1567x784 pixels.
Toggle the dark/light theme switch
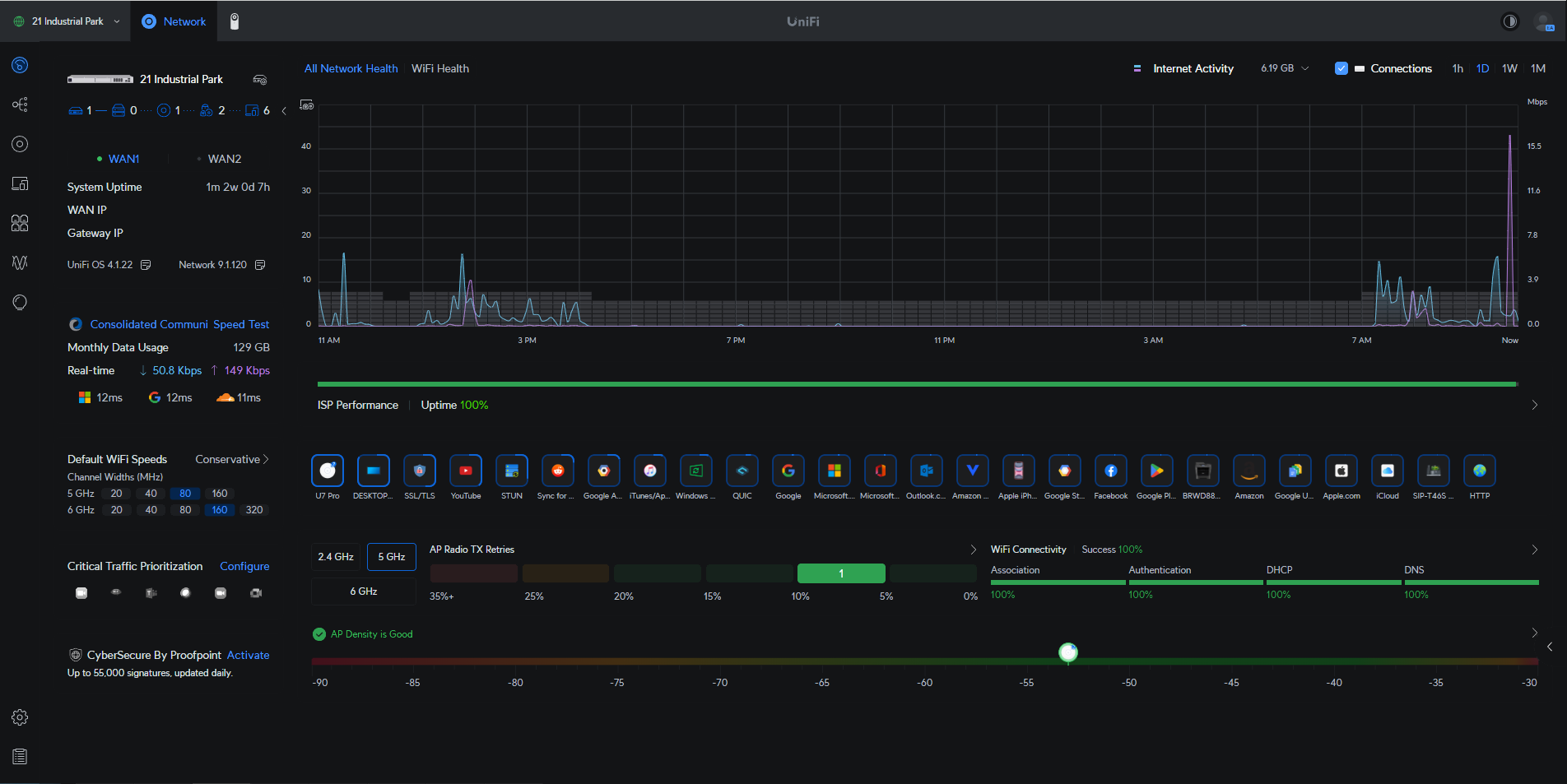point(1509,21)
